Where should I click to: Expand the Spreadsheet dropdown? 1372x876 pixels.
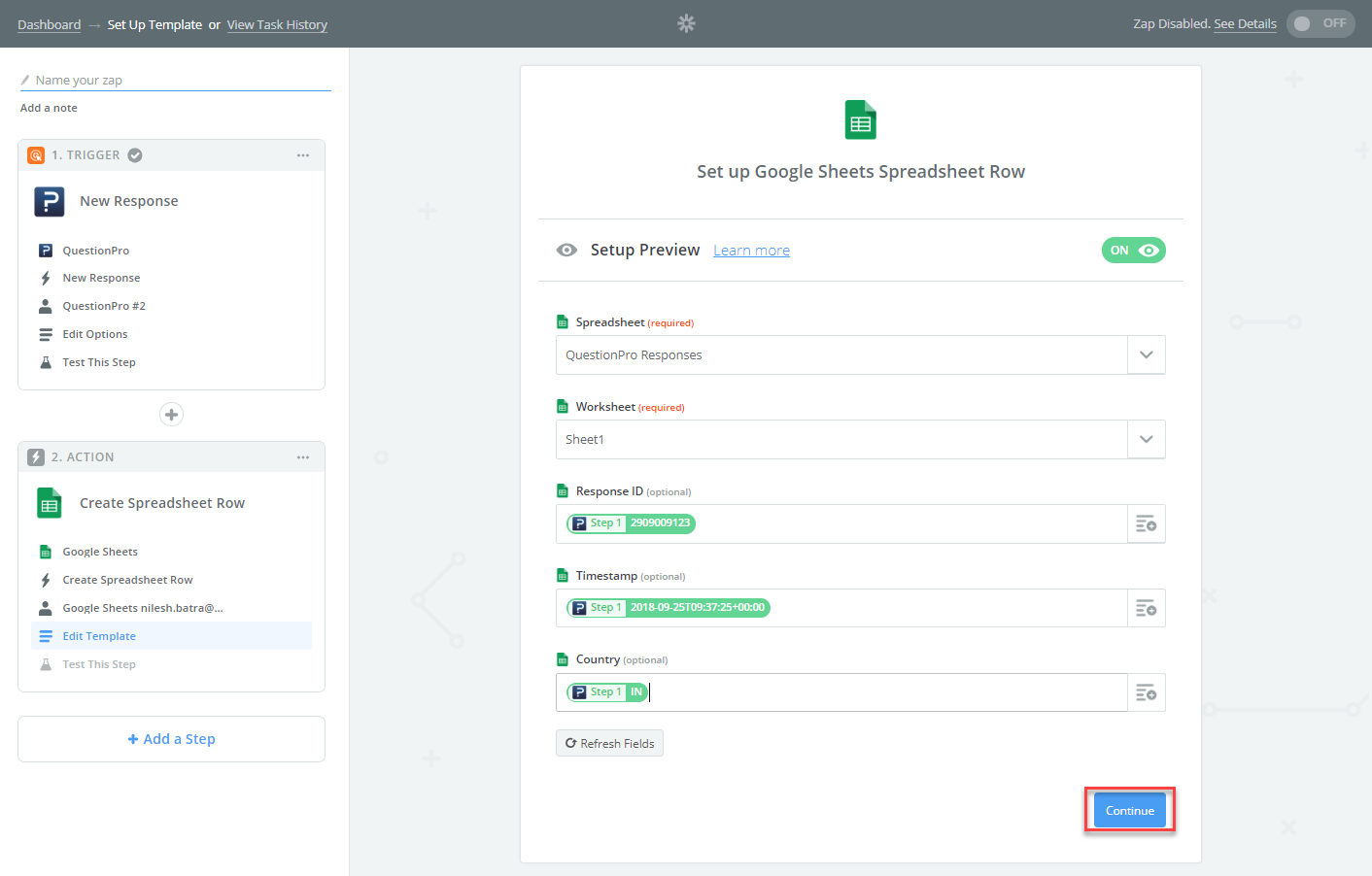pyautogui.click(x=1146, y=355)
